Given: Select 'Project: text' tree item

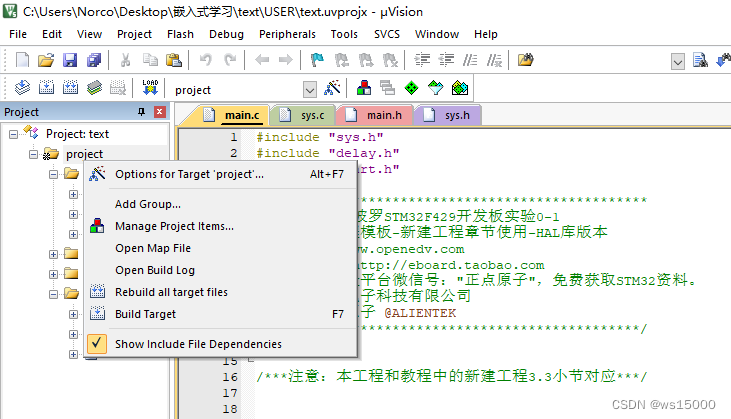Looking at the screenshot, I should coord(77,134).
